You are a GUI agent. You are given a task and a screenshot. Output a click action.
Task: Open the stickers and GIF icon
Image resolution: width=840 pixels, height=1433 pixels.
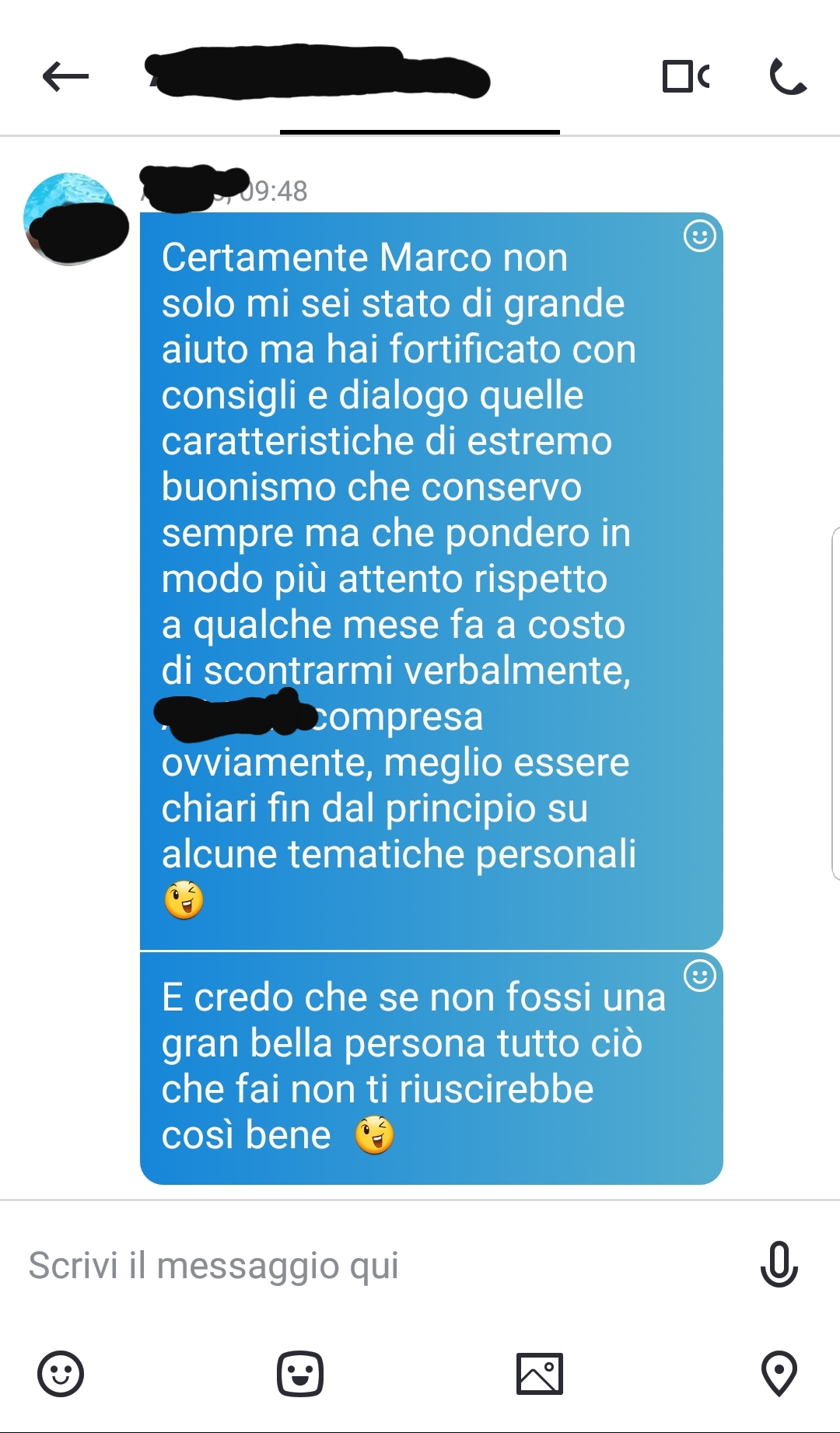tap(300, 1373)
